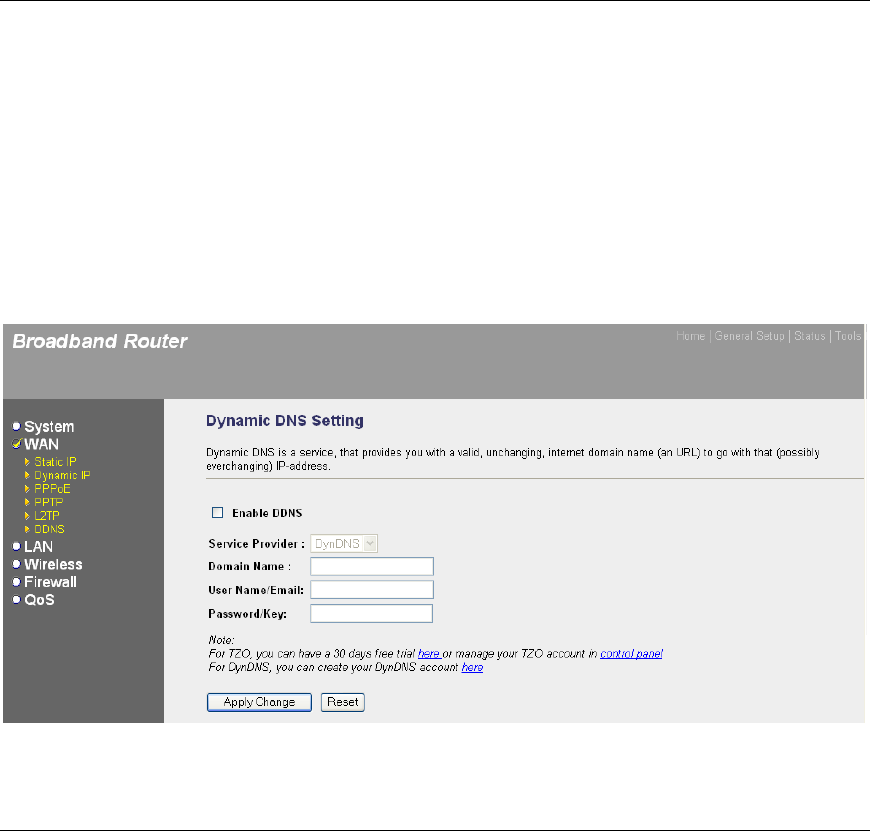
Task: Click the checkmark icon beside WAN
Action: click(17, 443)
